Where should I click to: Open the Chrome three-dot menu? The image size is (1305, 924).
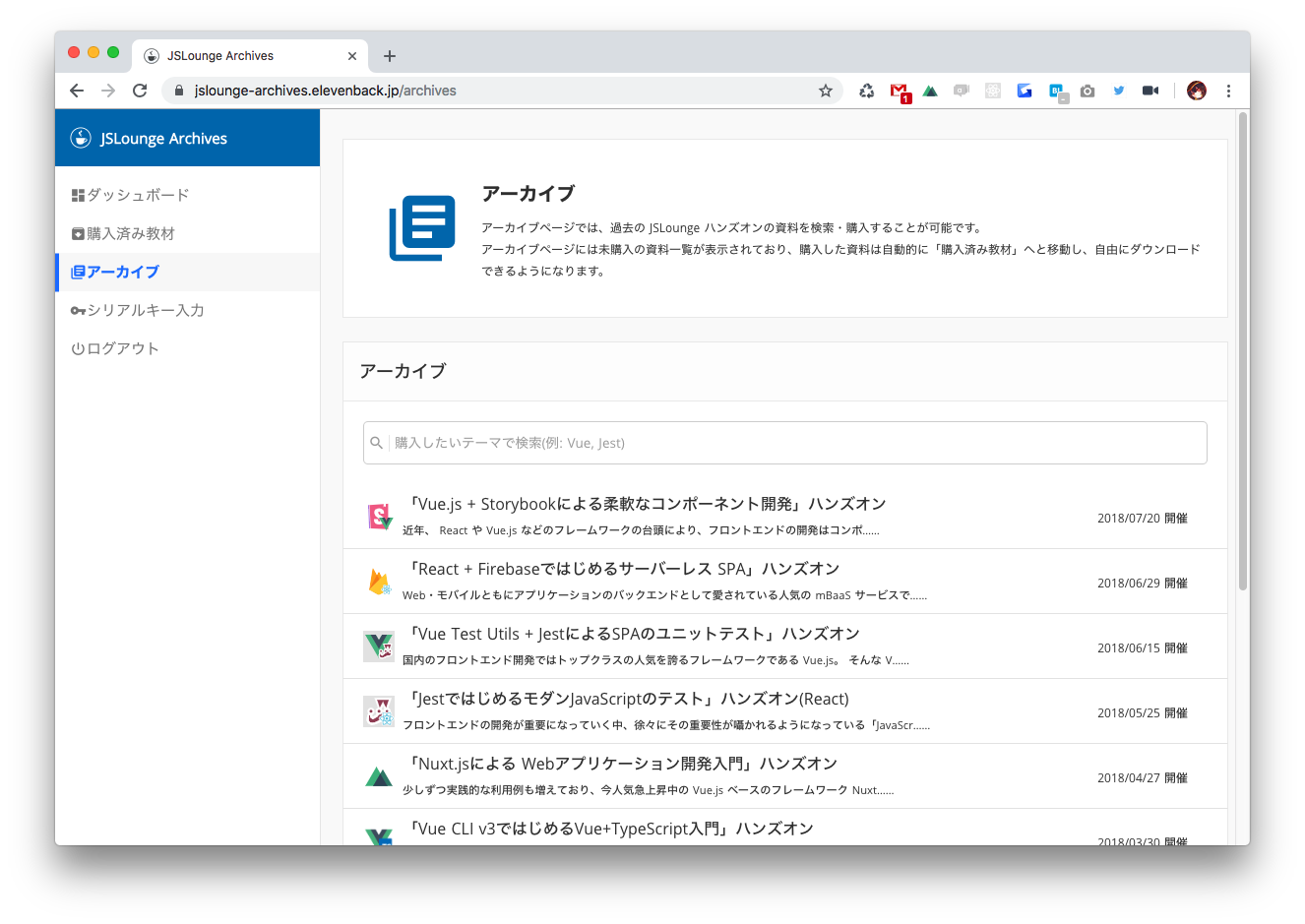click(1228, 90)
